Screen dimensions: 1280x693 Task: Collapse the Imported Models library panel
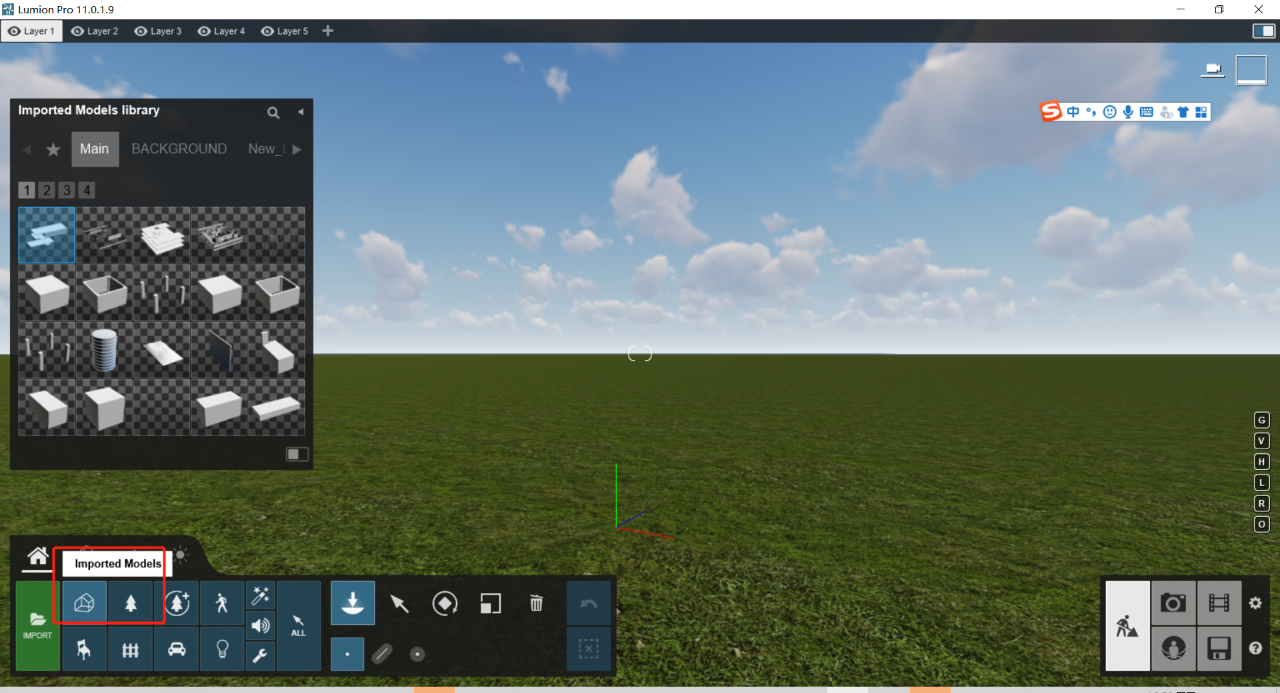300,112
